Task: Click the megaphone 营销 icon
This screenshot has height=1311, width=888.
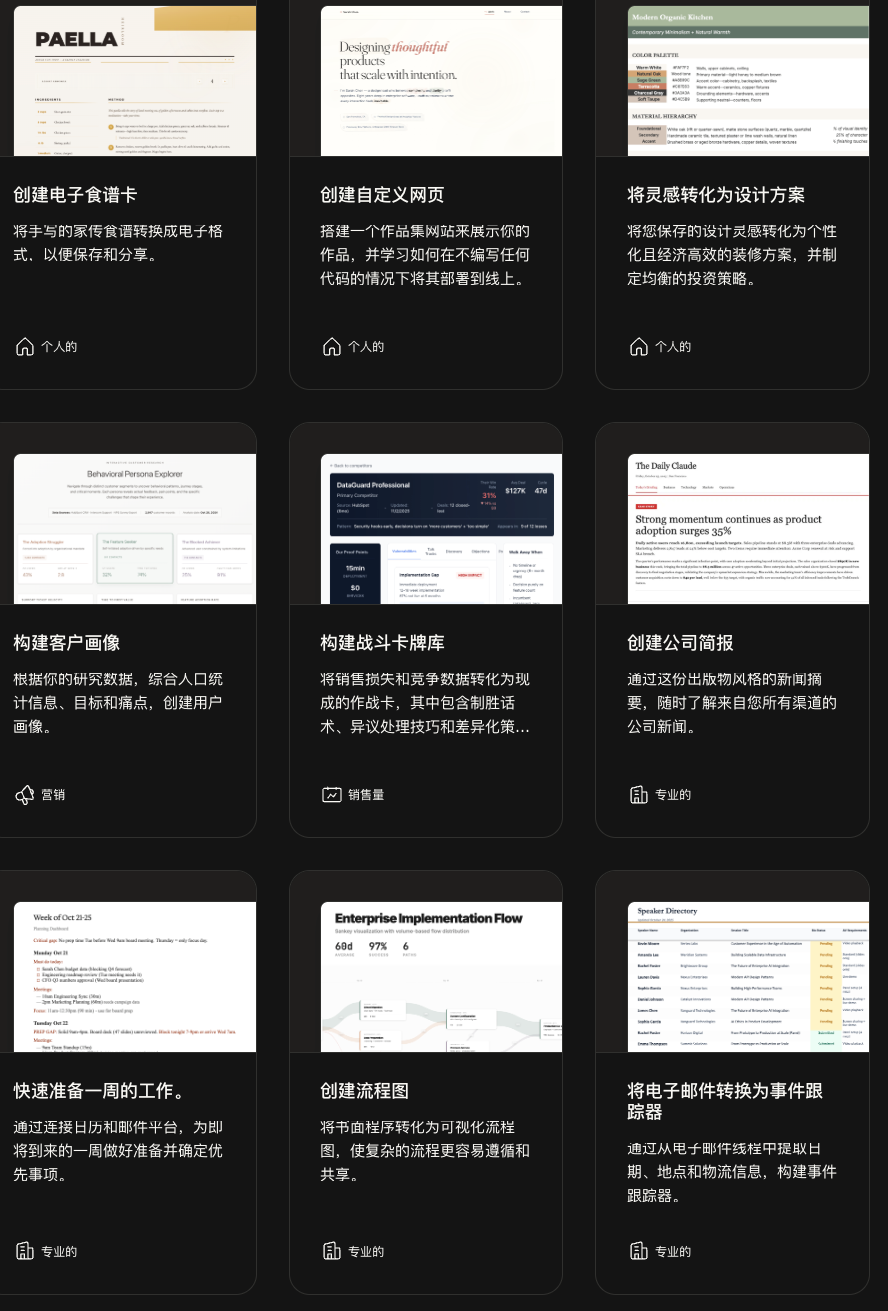Action: (x=25, y=795)
